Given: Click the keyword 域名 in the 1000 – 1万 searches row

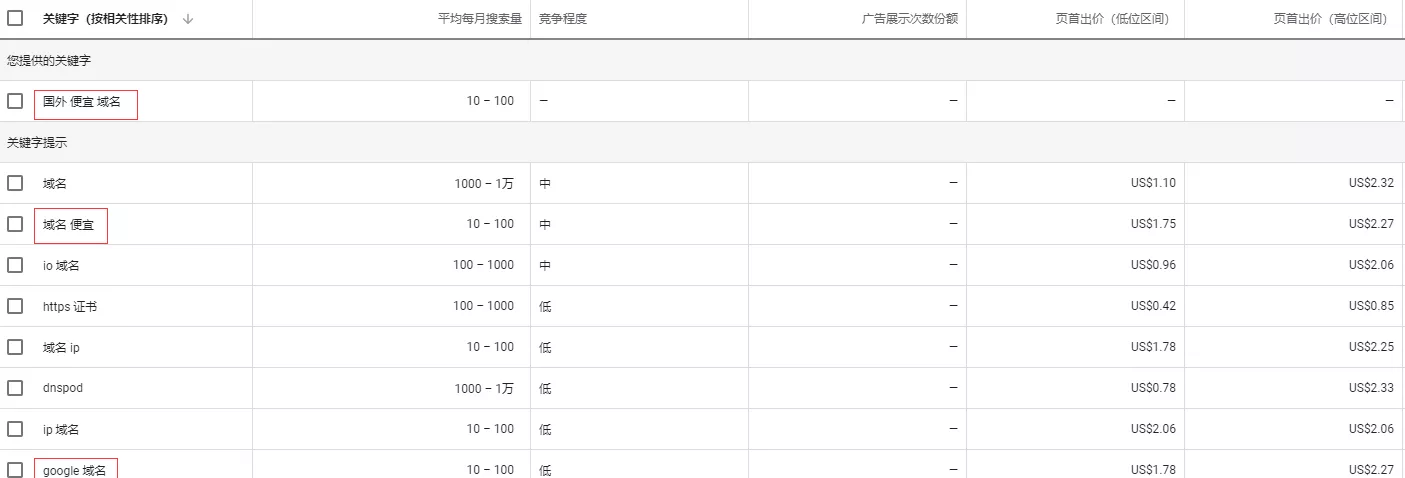Looking at the screenshot, I should (55, 184).
